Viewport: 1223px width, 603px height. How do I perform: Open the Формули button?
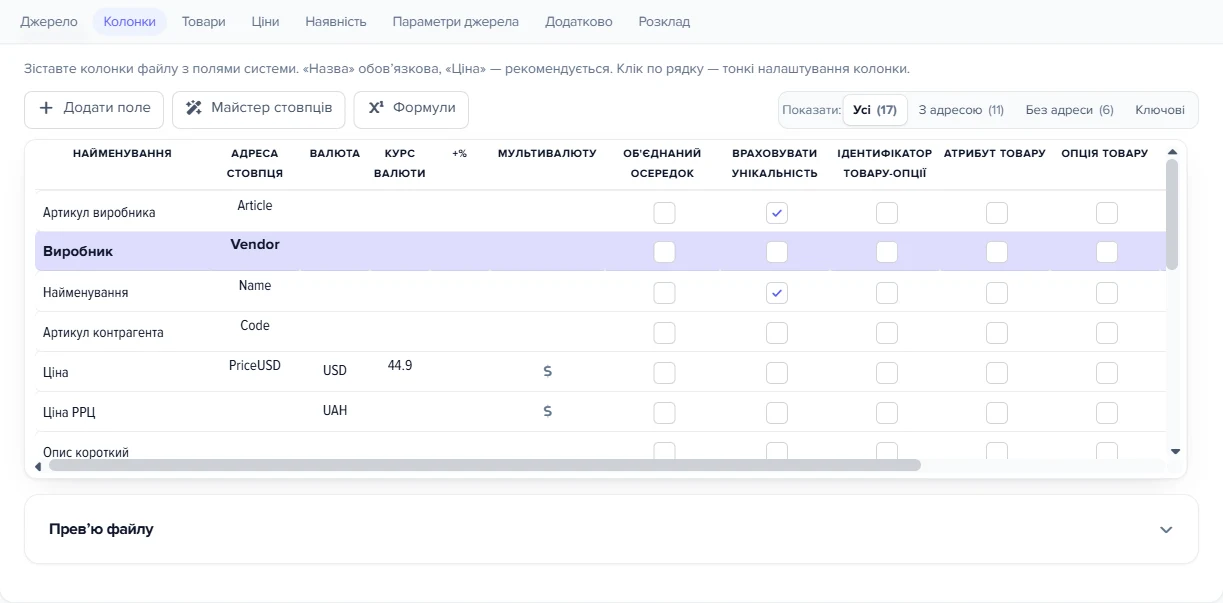411,109
